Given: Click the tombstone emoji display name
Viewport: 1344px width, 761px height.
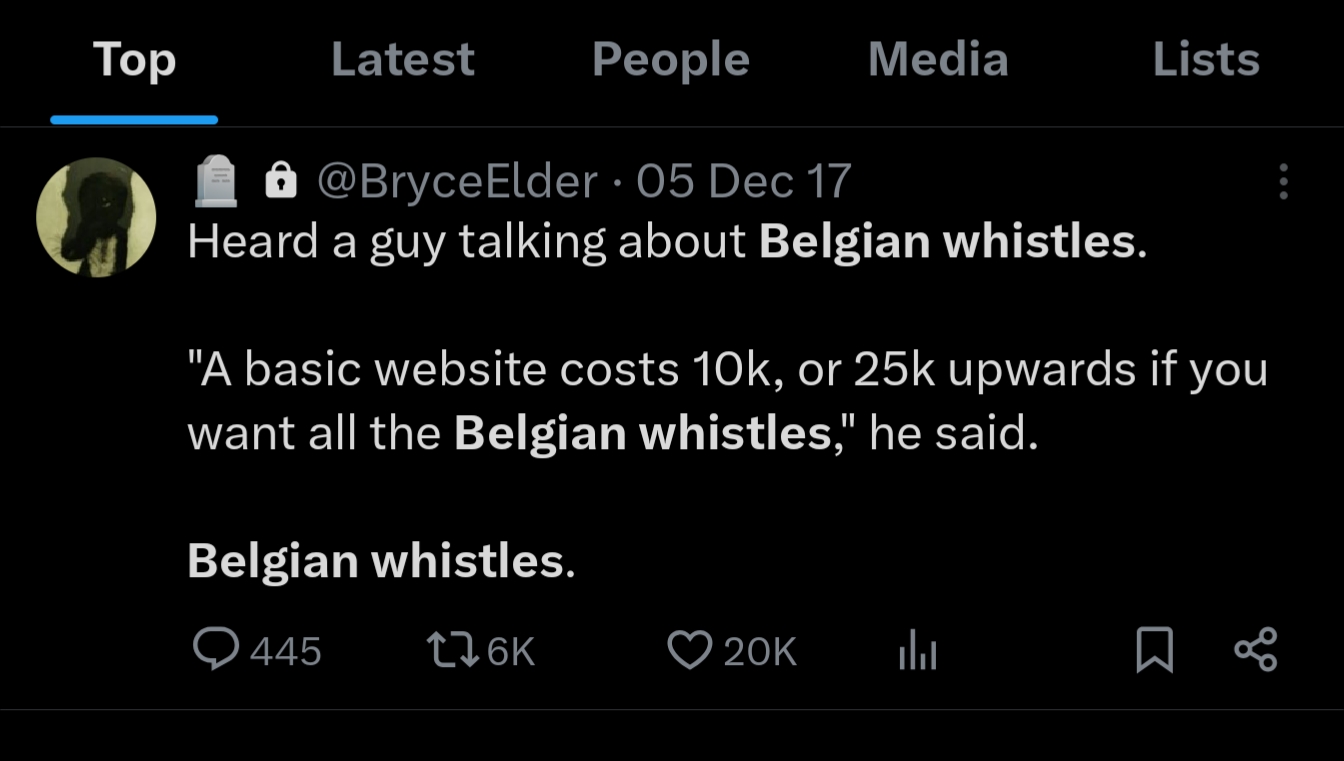Looking at the screenshot, I should [216, 181].
